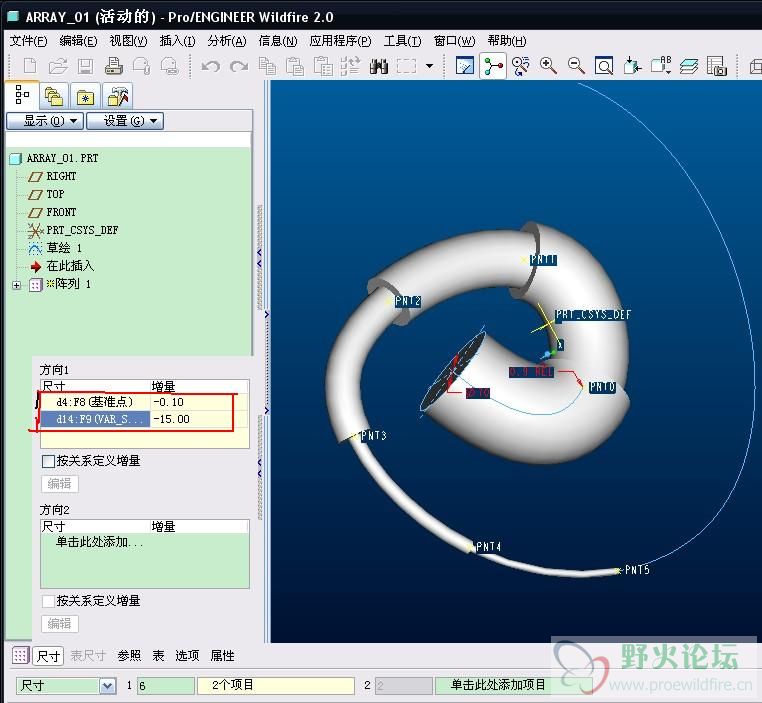This screenshot has height=703, width=762.
Task: Click the Orient mode icon
Action: tap(520, 66)
